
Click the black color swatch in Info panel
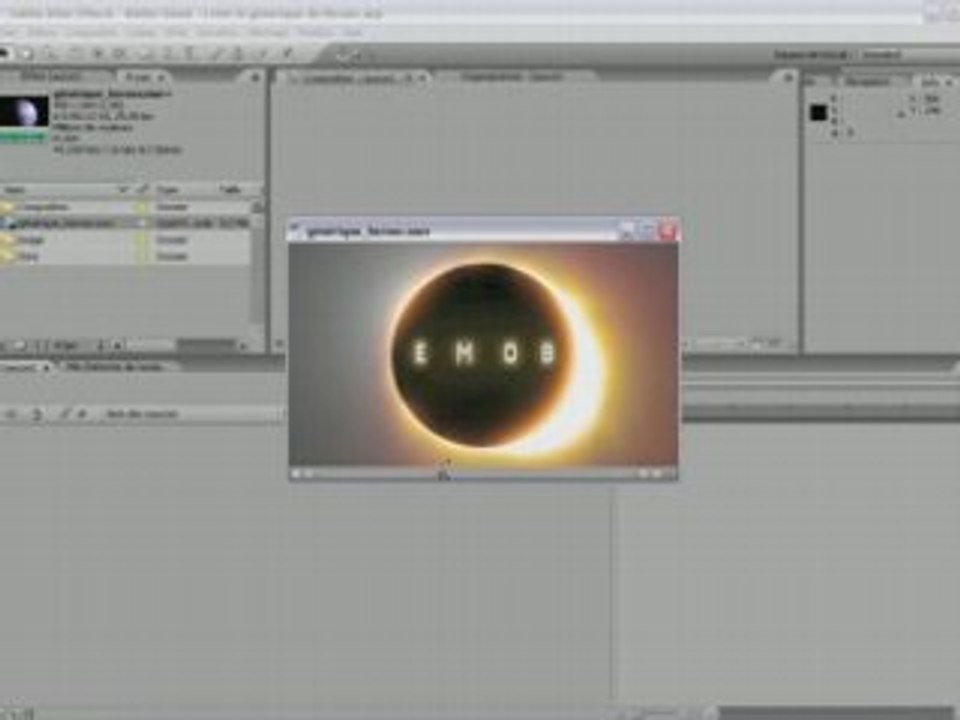point(819,113)
